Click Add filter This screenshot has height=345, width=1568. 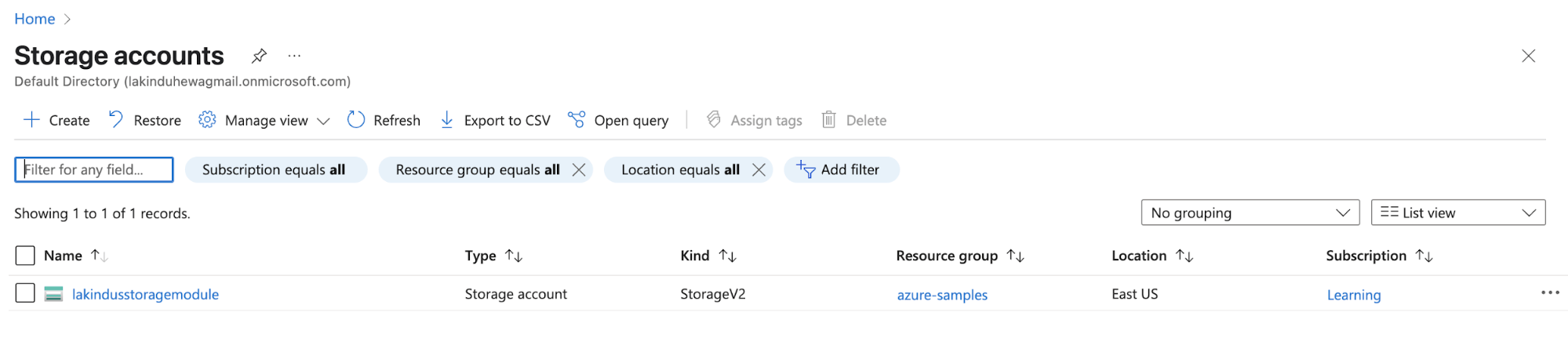click(841, 169)
